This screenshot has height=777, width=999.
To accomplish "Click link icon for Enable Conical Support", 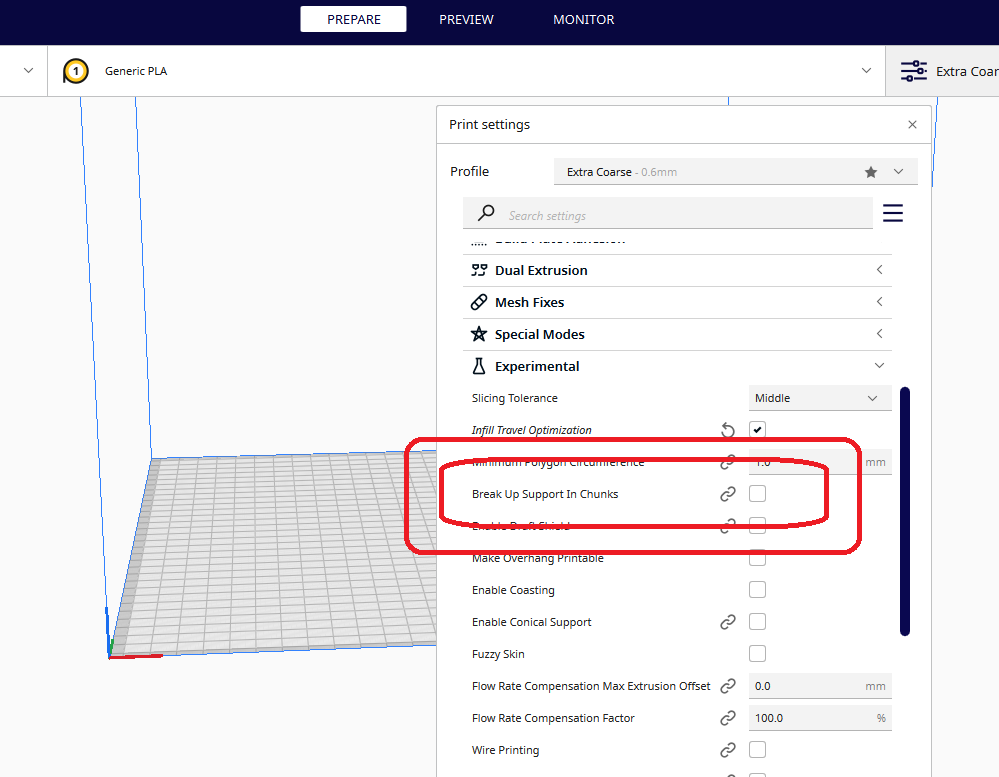I will pyautogui.click(x=728, y=622).
